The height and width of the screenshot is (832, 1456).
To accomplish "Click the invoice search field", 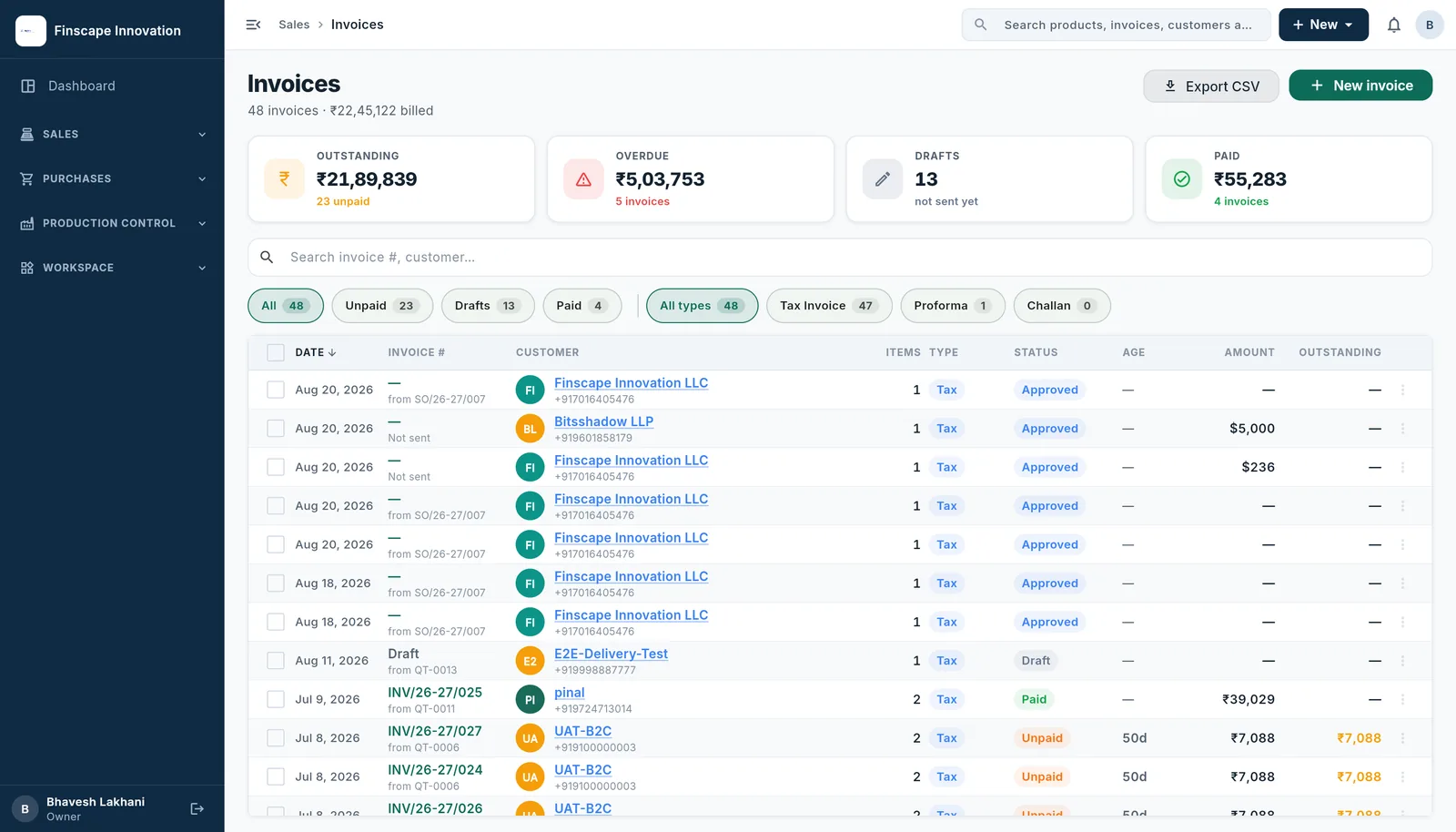I will 840,258.
